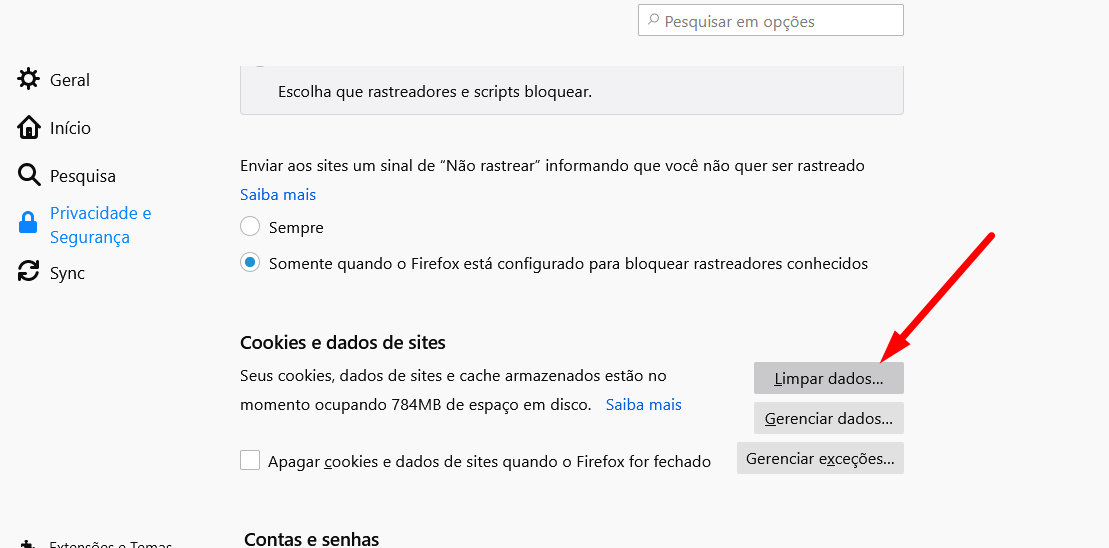Image resolution: width=1109 pixels, height=548 pixels.
Task: Focus the "Pesquisar em opções" search field
Action: [x=780, y=21]
